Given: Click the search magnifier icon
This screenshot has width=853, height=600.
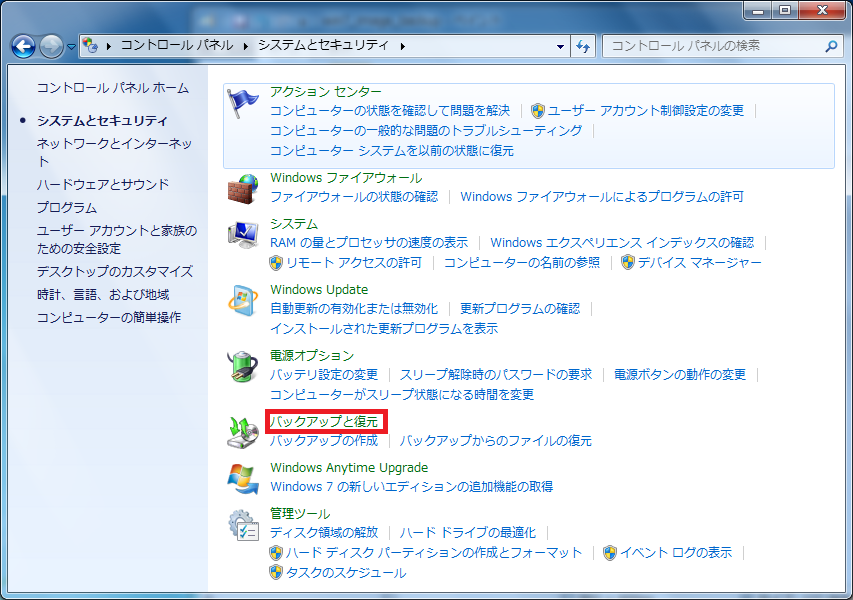Looking at the screenshot, I should (831, 46).
